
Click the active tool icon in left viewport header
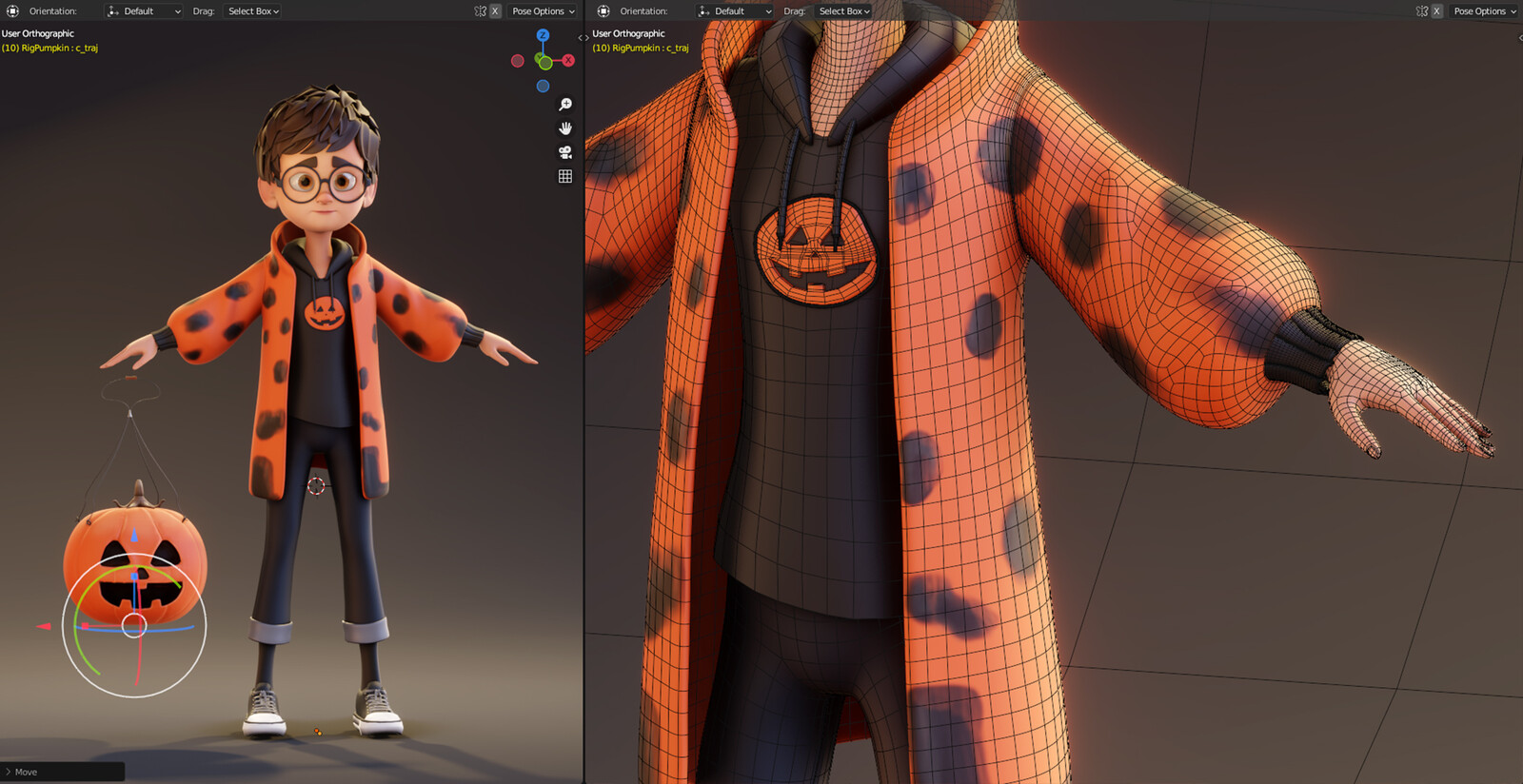click(x=12, y=11)
